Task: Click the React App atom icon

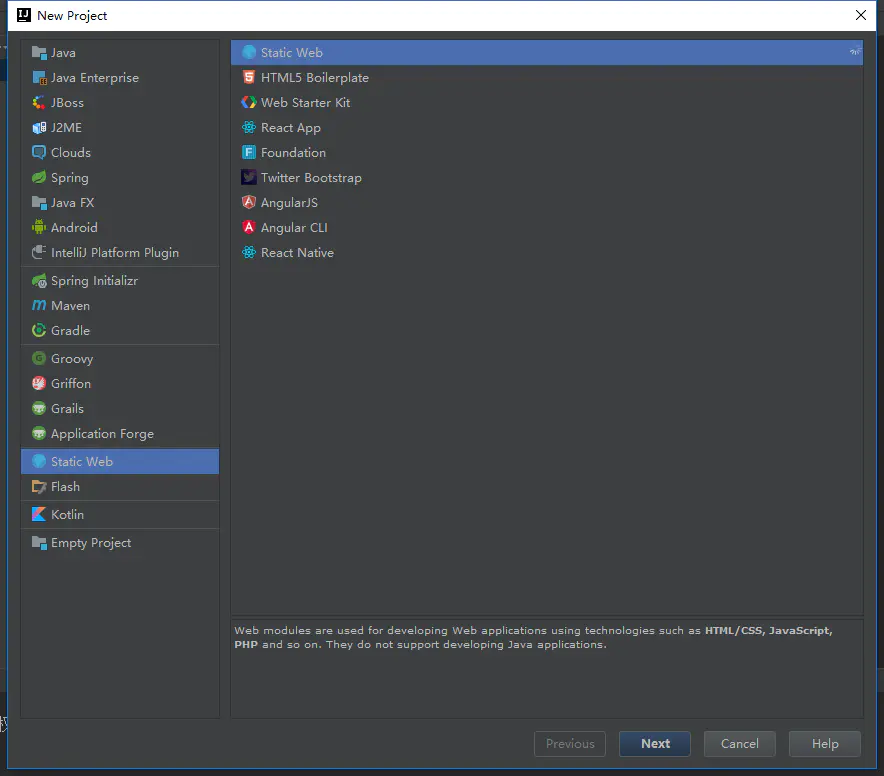Action: [x=249, y=128]
